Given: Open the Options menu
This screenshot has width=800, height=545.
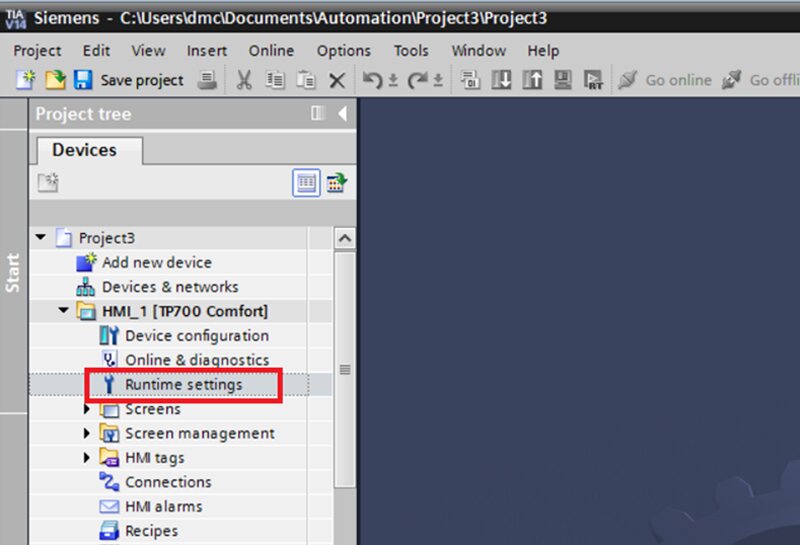Looking at the screenshot, I should (x=344, y=51).
